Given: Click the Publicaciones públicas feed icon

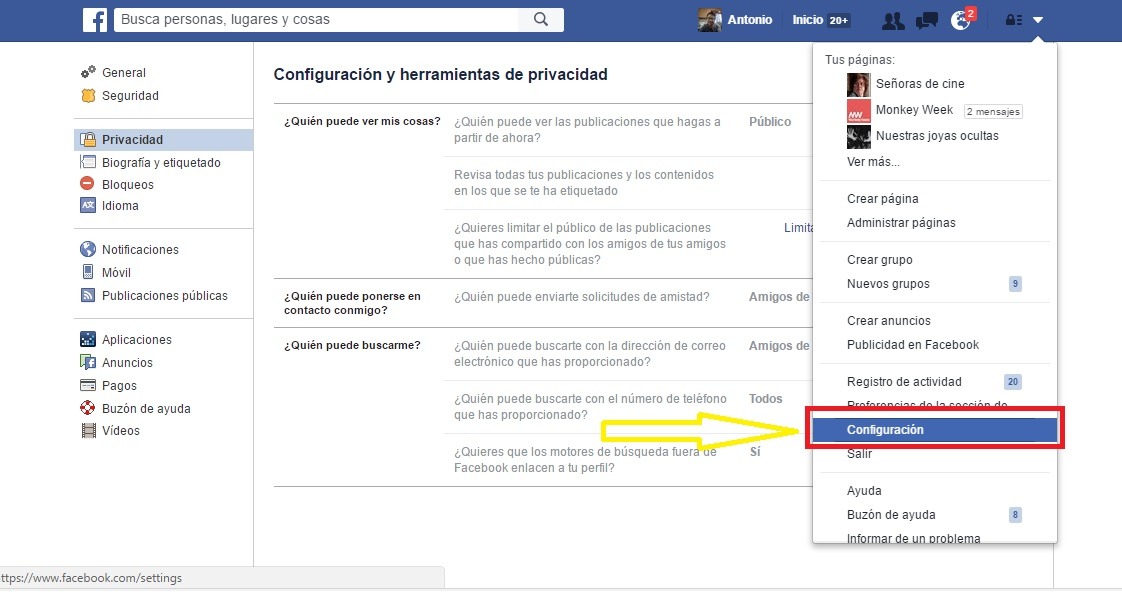Looking at the screenshot, I should (88, 295).
